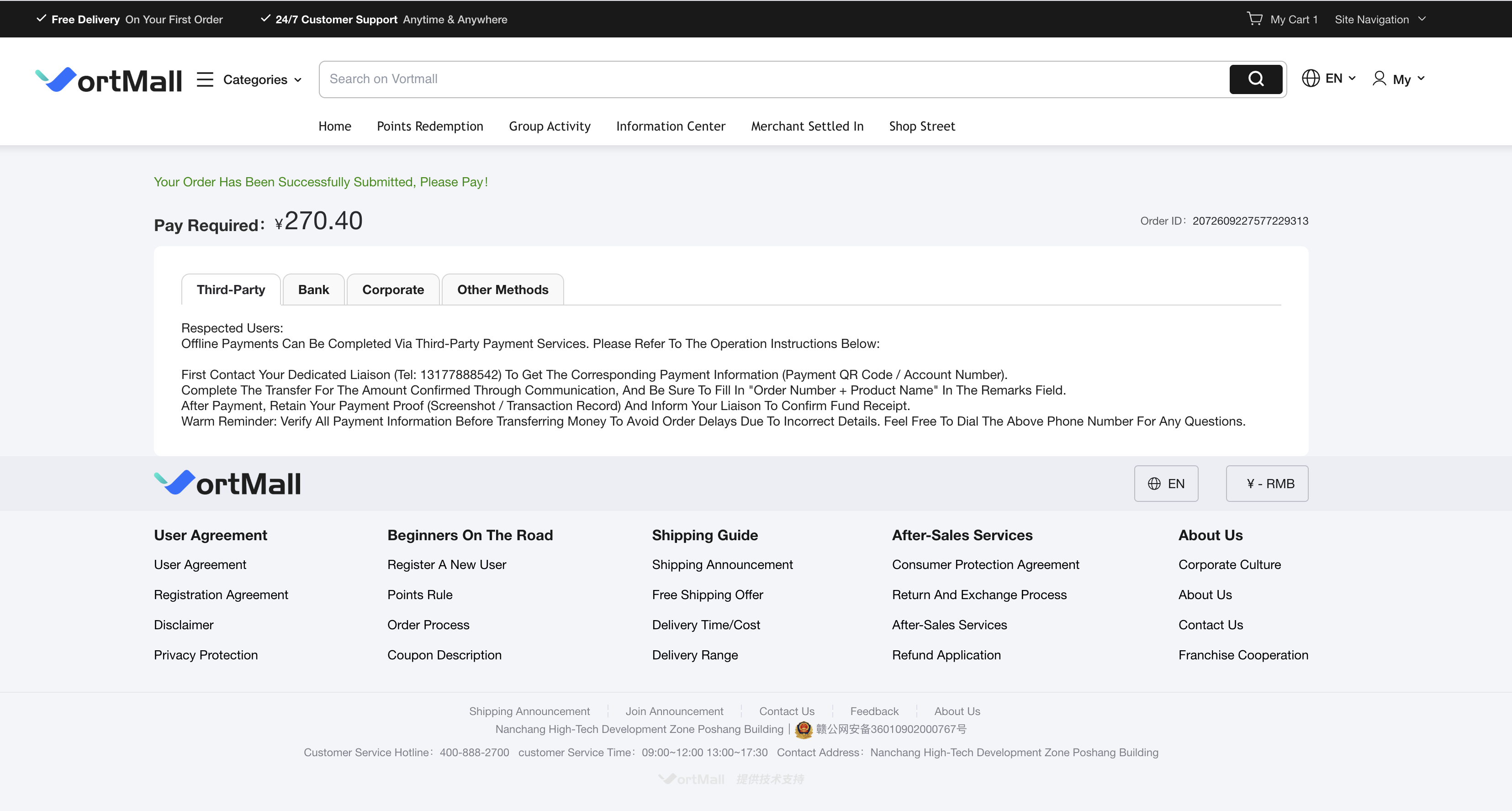The image size is (1512, 811).
Task: Click the footer VortMall logo
Action: point(227,483)
